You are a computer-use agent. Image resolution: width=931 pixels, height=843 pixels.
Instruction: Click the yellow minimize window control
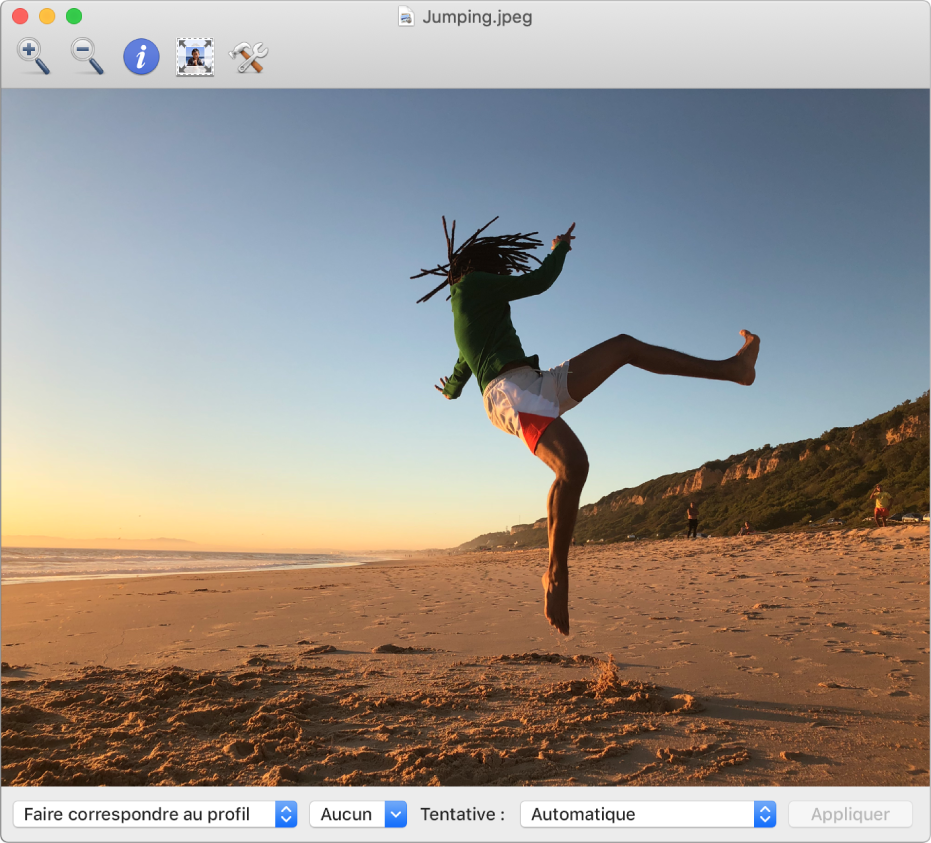(x=47, y=17)
